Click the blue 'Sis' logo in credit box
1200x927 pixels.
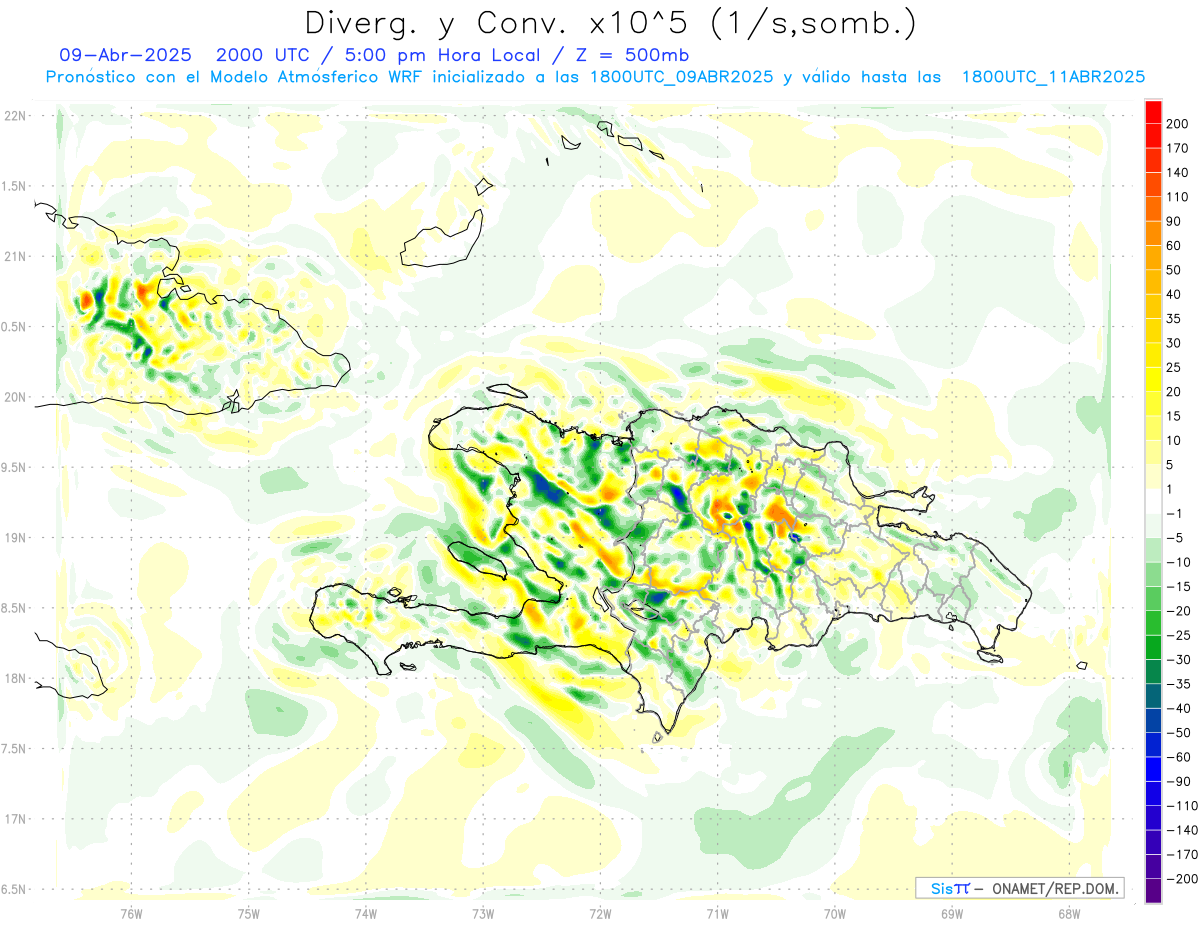click(x=942, y=888)
